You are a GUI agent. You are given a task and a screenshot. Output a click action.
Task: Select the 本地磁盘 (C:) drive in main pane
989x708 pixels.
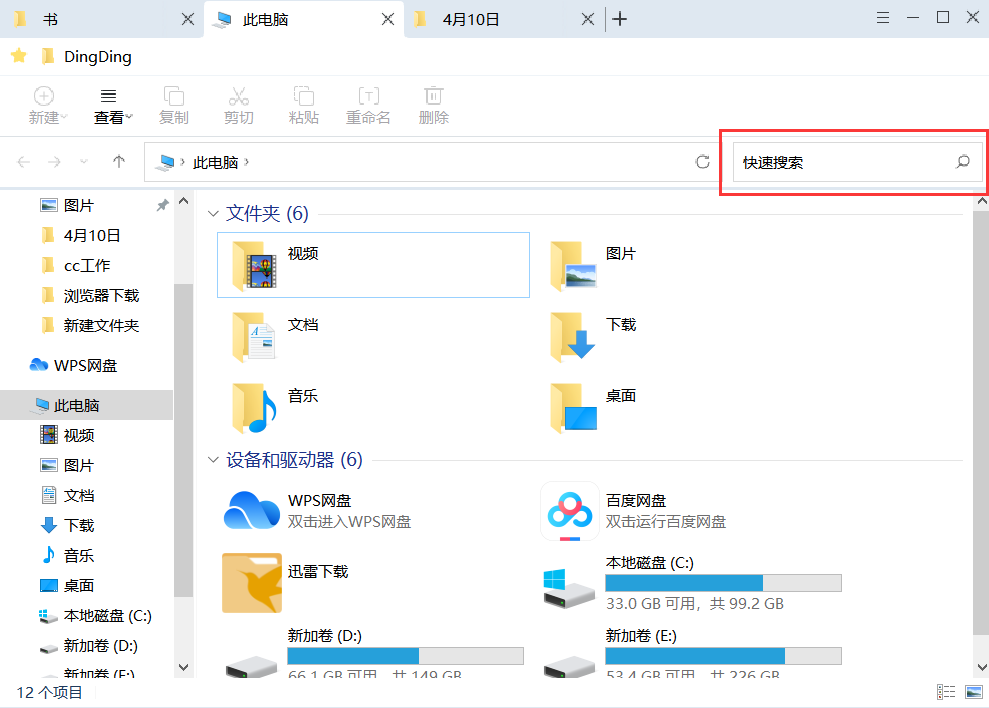pyautogui.click(x=692, y=584)
